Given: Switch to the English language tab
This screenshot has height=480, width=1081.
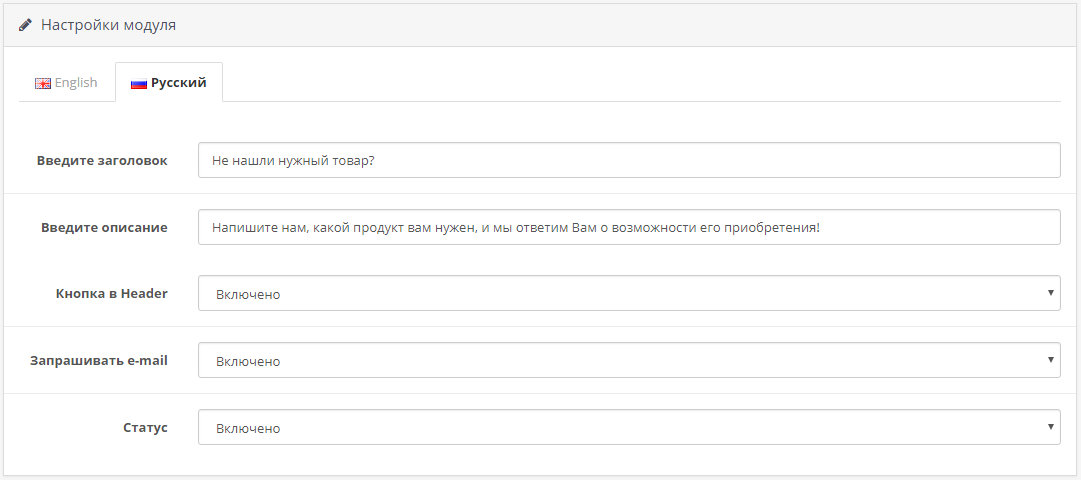Looking at the screenshot, I should pyautogui.click(x=67, y=83).
